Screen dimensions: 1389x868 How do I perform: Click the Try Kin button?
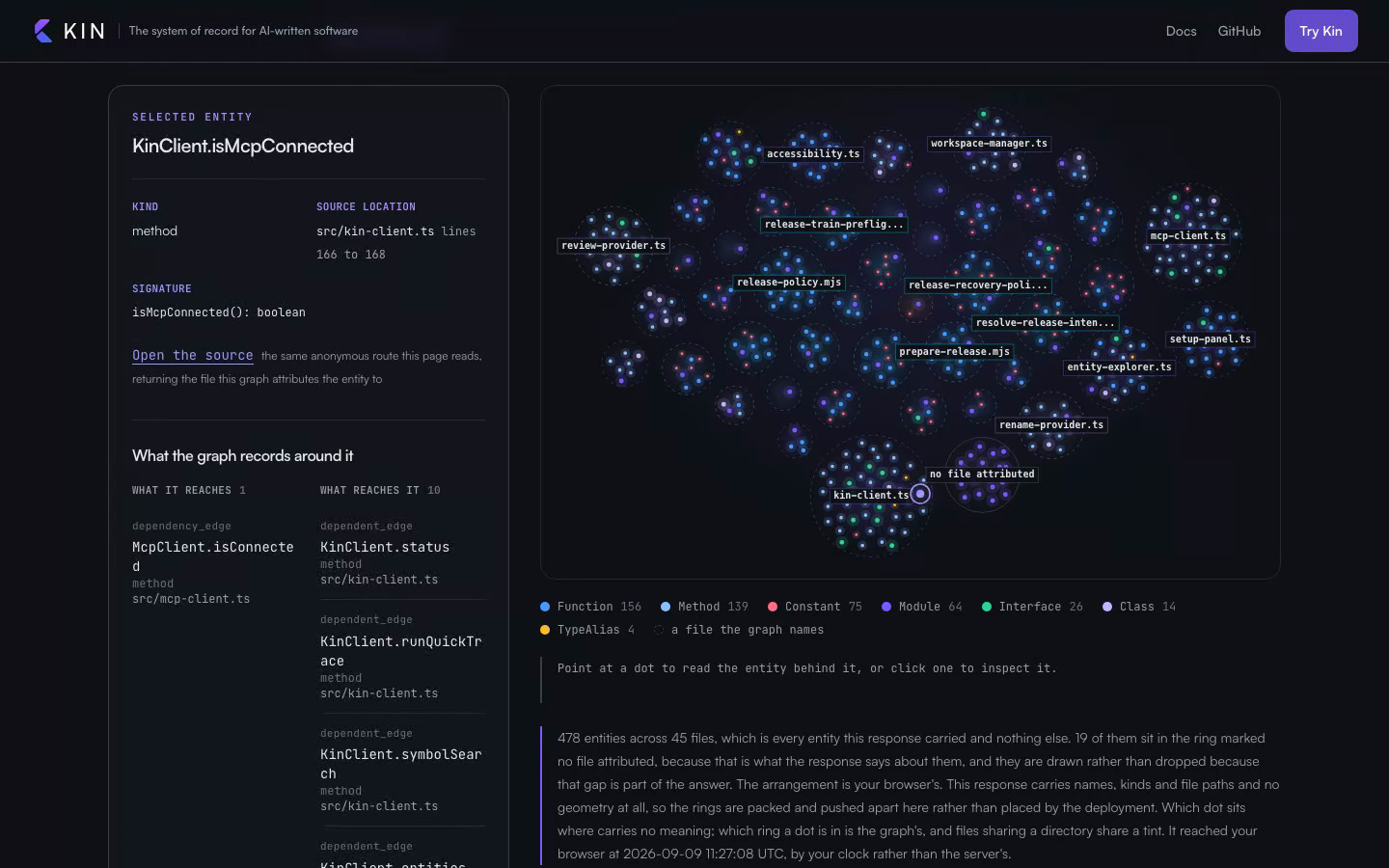point(1321,31)
